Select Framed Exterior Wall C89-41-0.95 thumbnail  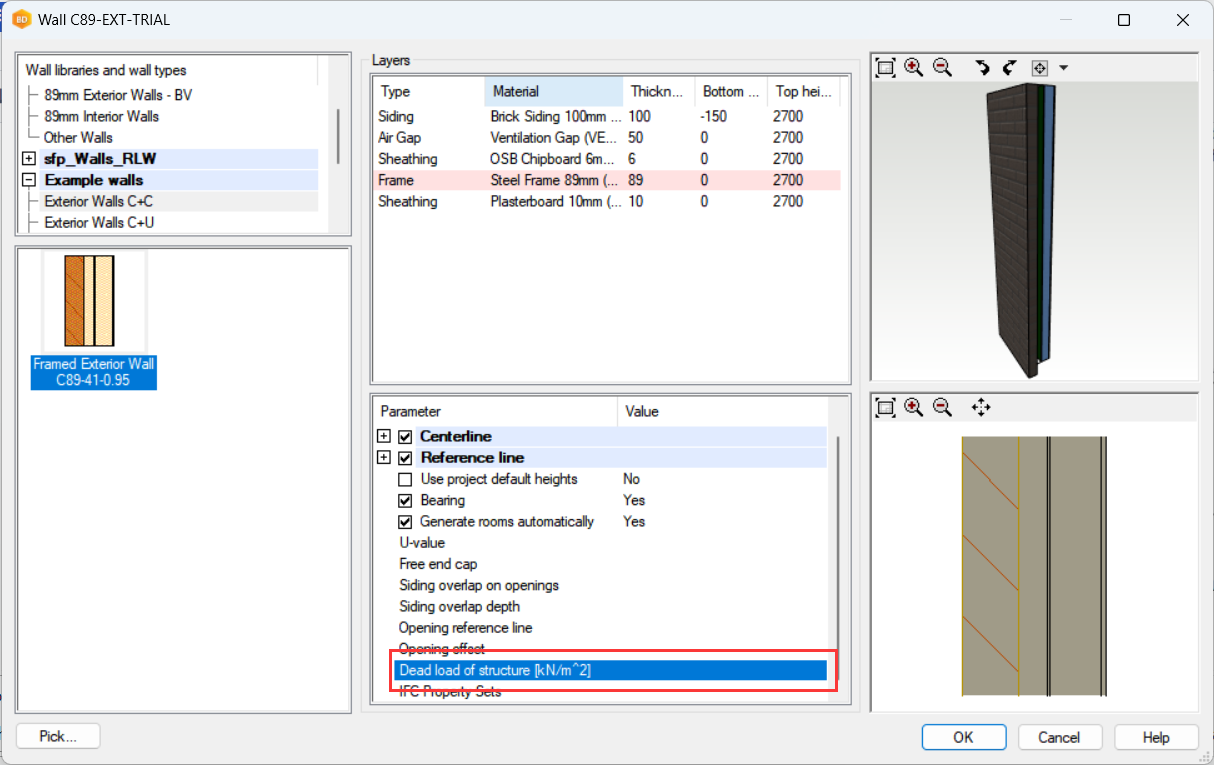[x=93, y=320]
